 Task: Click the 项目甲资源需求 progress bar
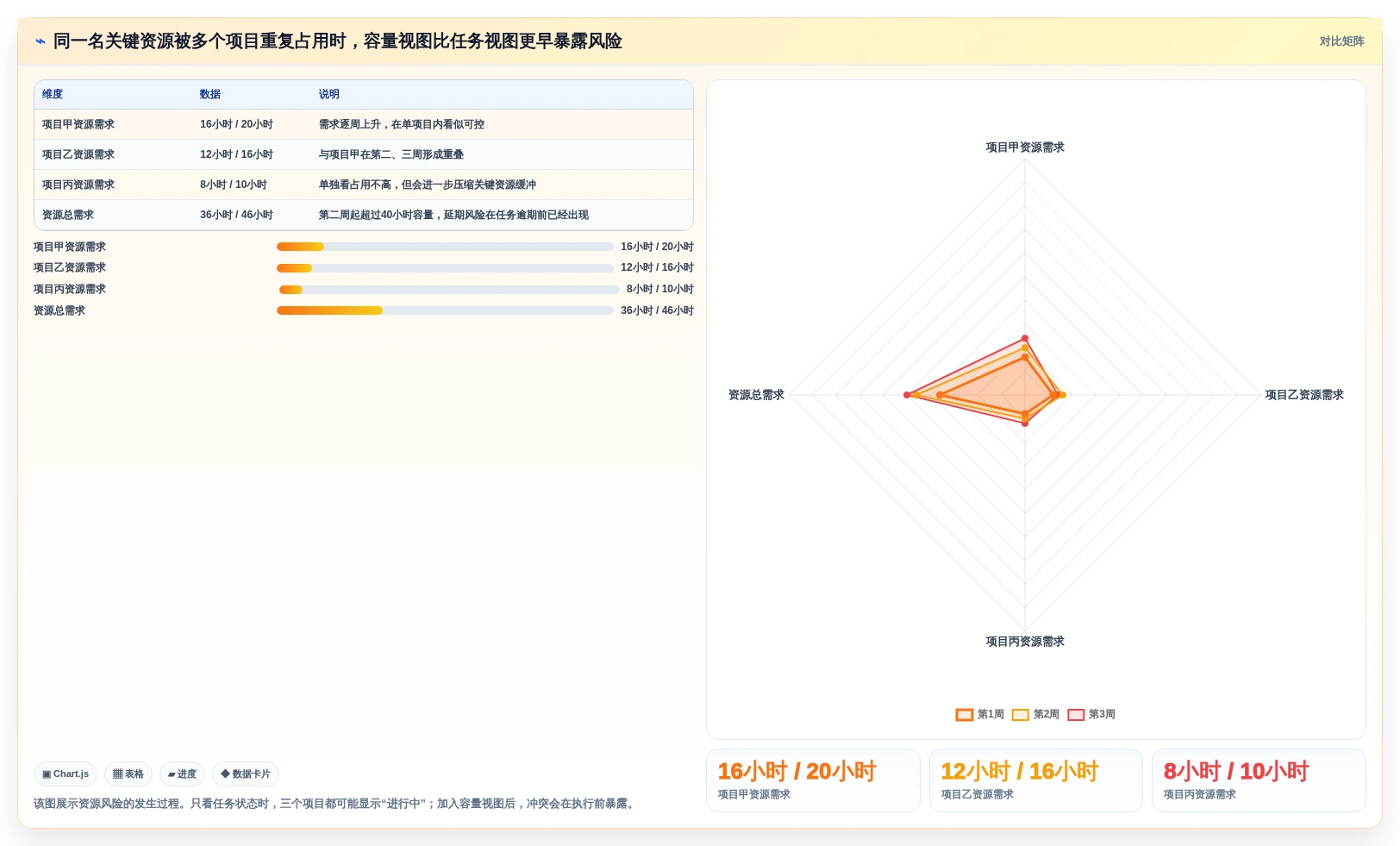click(x=445, y=247)
